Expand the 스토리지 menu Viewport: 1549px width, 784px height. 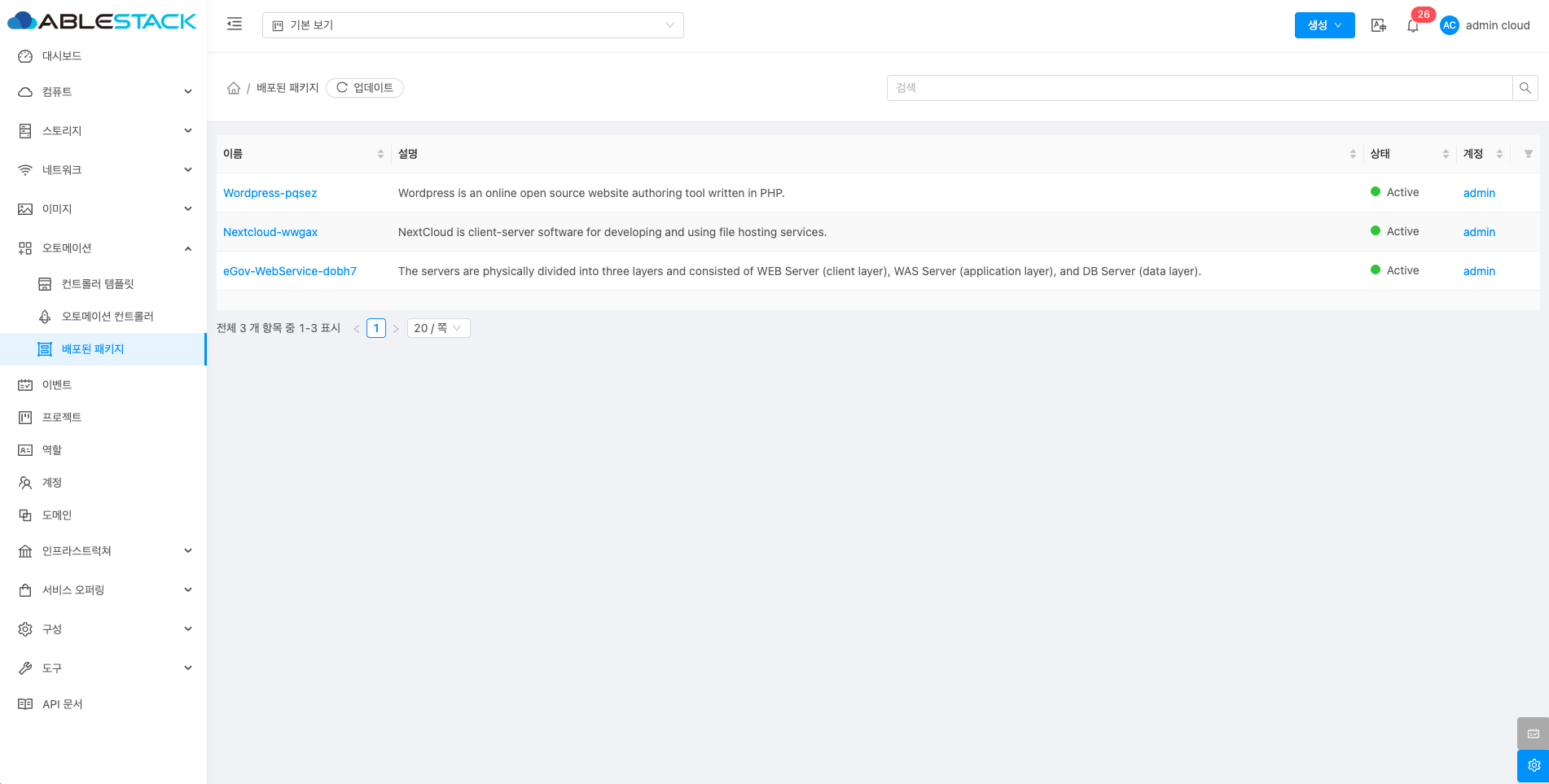(x=103, y=131)
